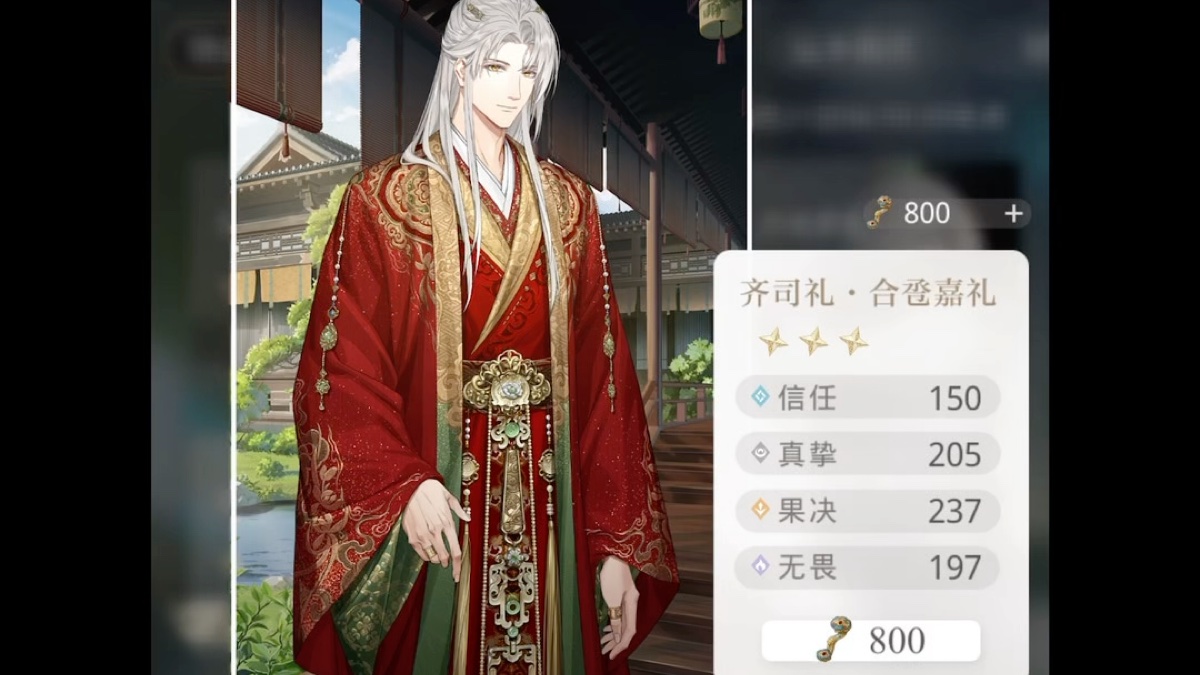Click the middle gold star rating
This screenshot has width=1200, height=675.
click(813, 341)
